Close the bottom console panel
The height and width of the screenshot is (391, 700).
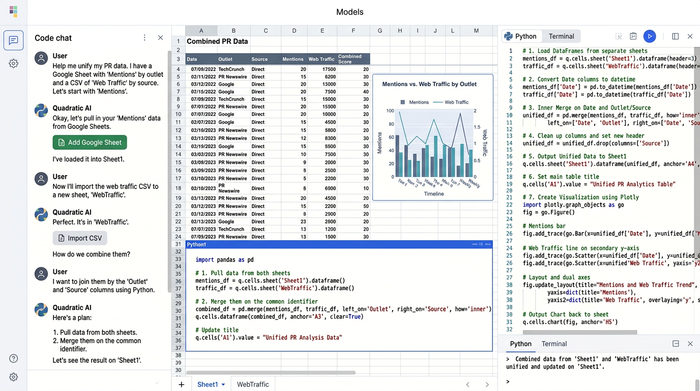pos(690,344)
